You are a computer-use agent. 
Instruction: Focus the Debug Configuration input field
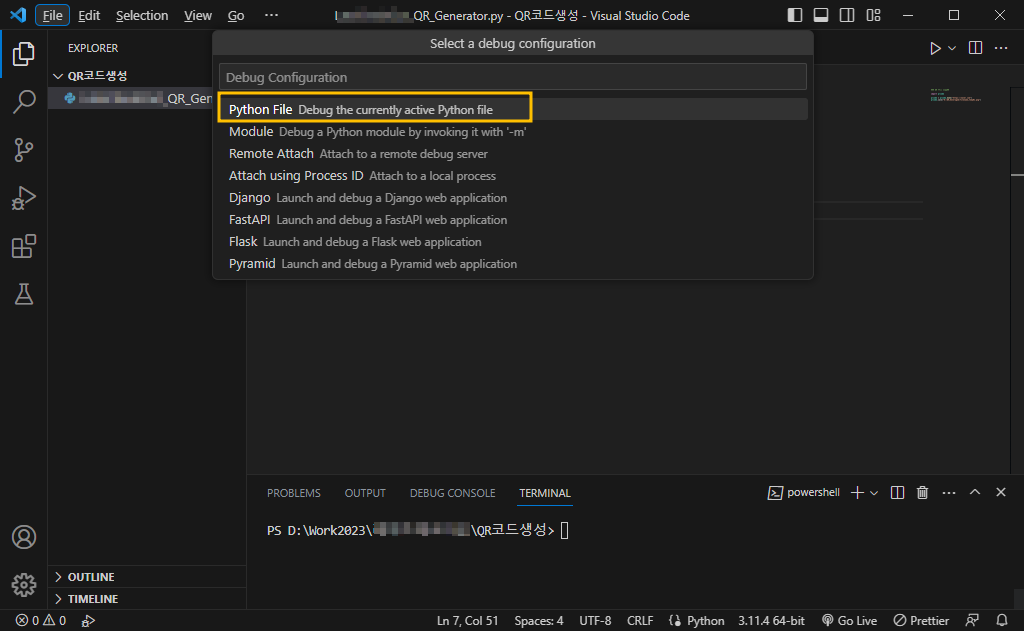[513, 77]
